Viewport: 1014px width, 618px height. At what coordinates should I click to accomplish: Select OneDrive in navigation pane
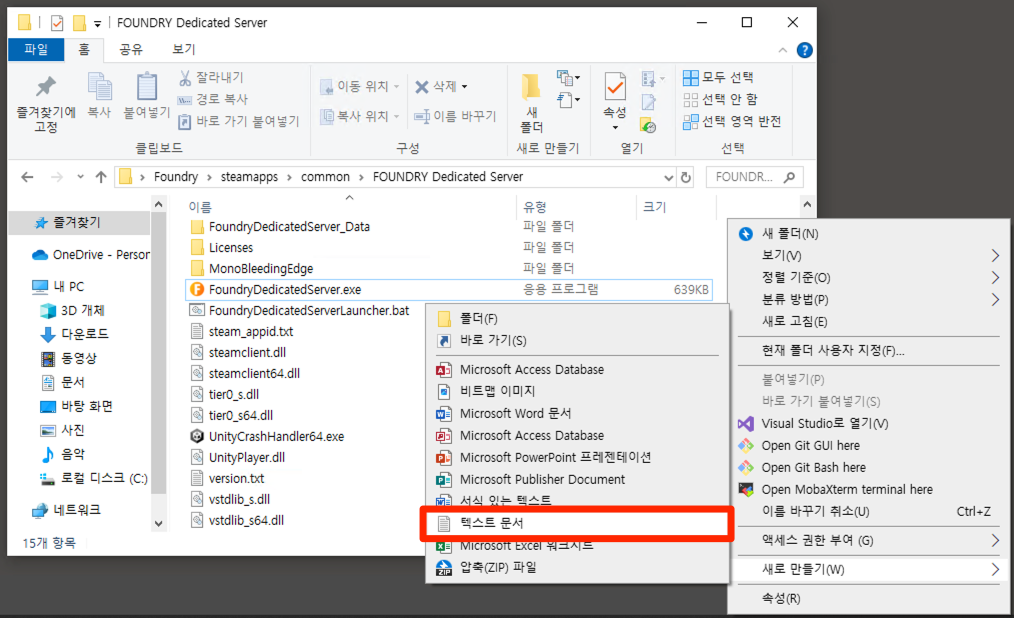pos(91,255)
